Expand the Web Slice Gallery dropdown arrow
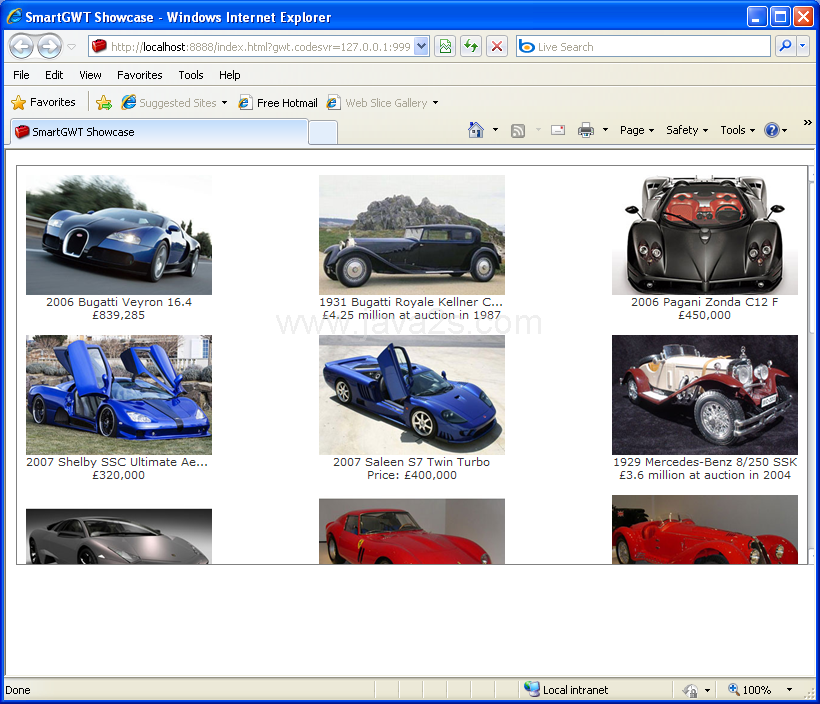 [435, 103]
